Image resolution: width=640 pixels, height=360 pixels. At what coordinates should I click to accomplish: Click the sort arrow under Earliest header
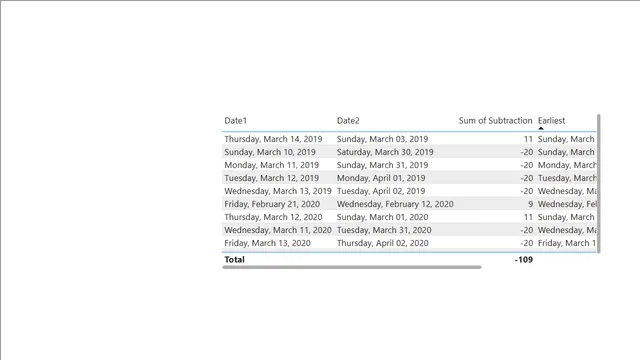541,128
